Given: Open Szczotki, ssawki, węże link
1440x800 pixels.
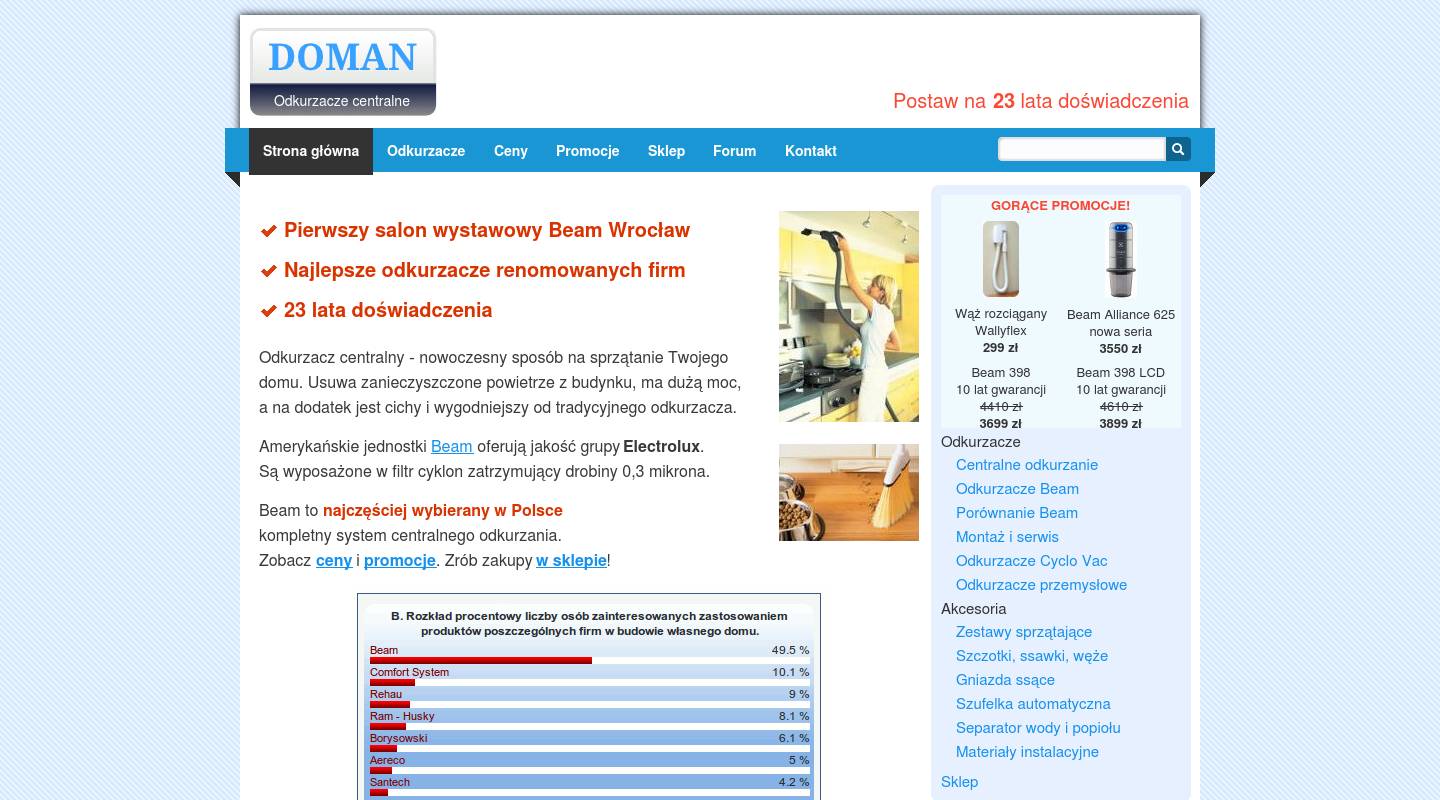Looking at the screenshot, I should (x=1032, y=656).
